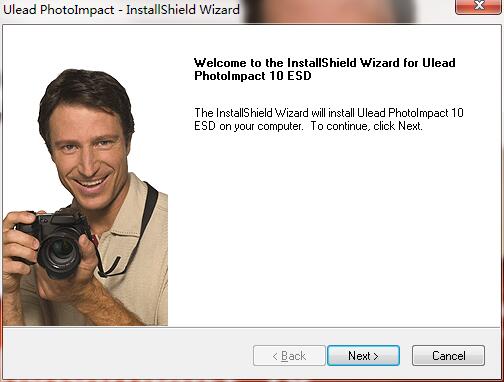Cancel the PhotoImpact installation

point(448,356)
